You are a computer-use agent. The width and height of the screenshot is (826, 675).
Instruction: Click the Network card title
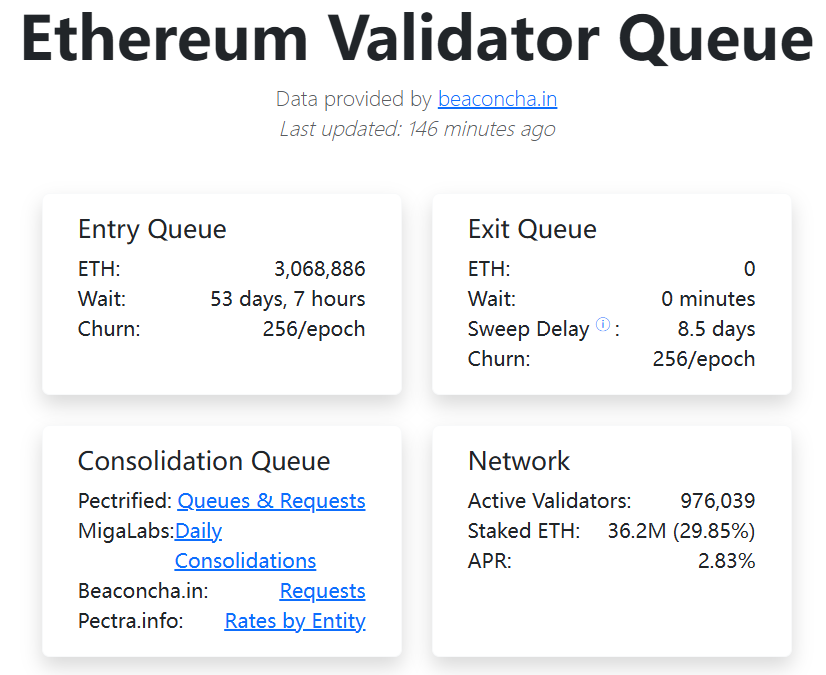click(519, 461)
